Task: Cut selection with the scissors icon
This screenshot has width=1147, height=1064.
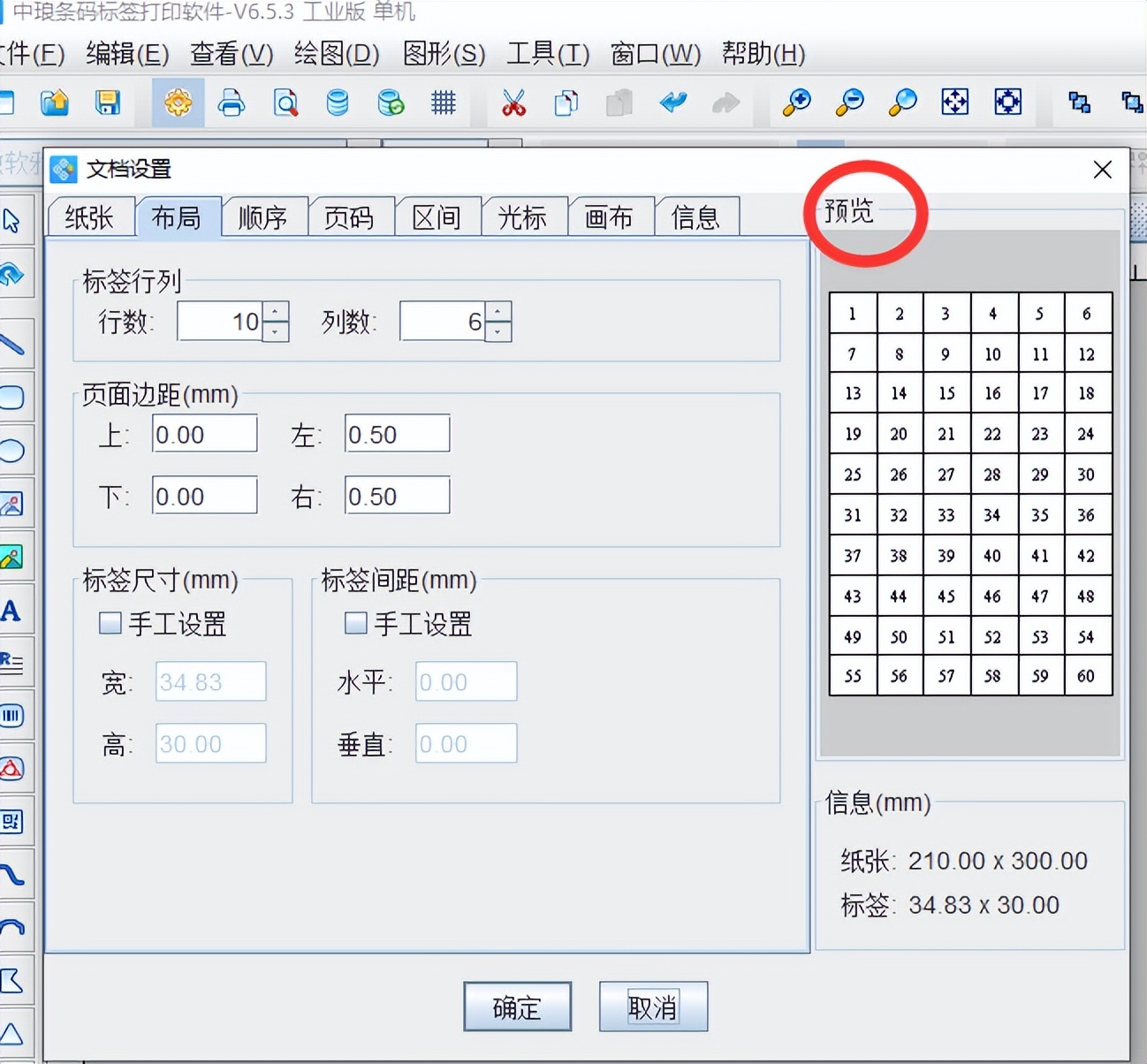Action: 513,103
